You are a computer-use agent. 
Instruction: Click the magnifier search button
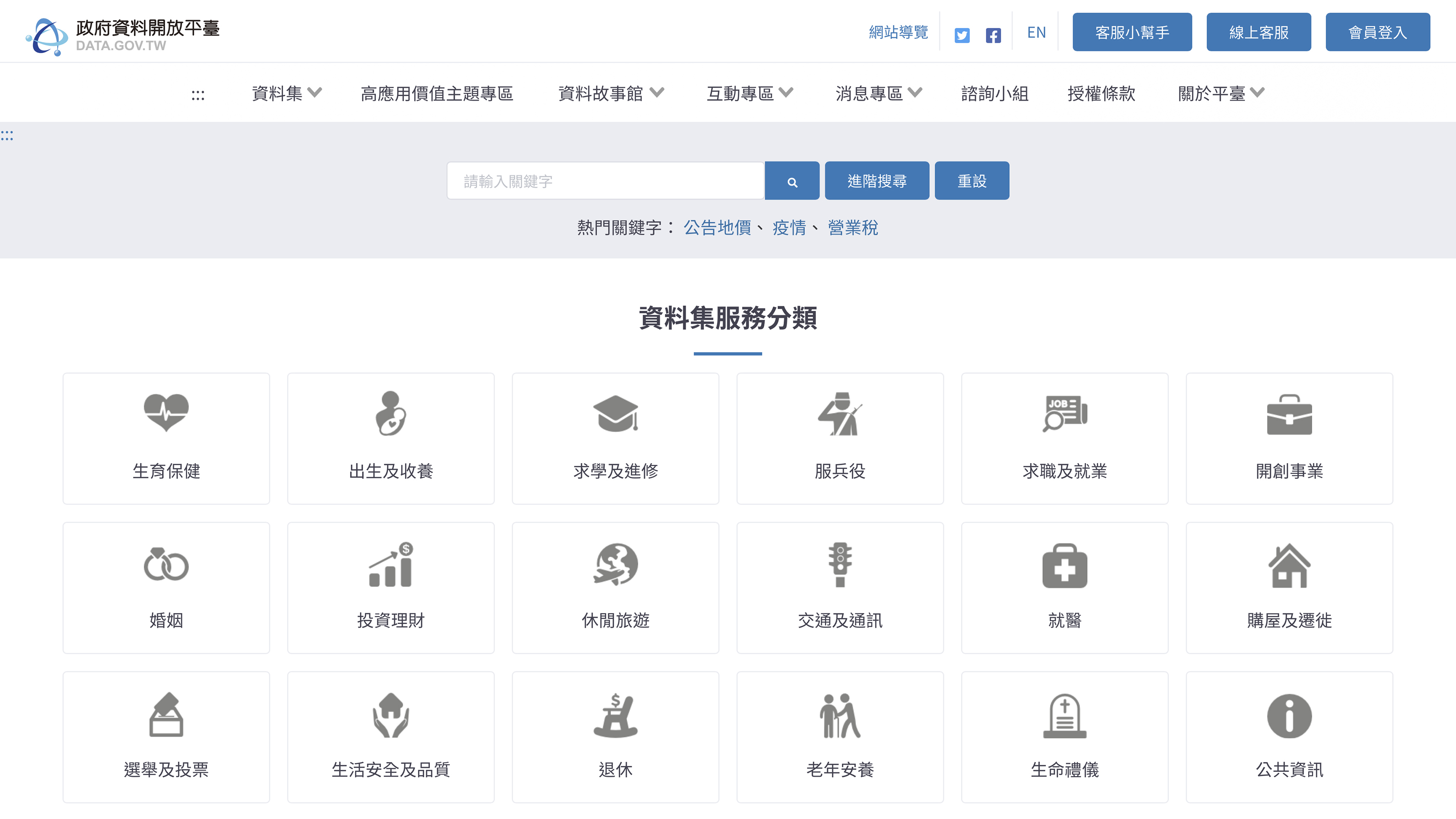(792, 181)
